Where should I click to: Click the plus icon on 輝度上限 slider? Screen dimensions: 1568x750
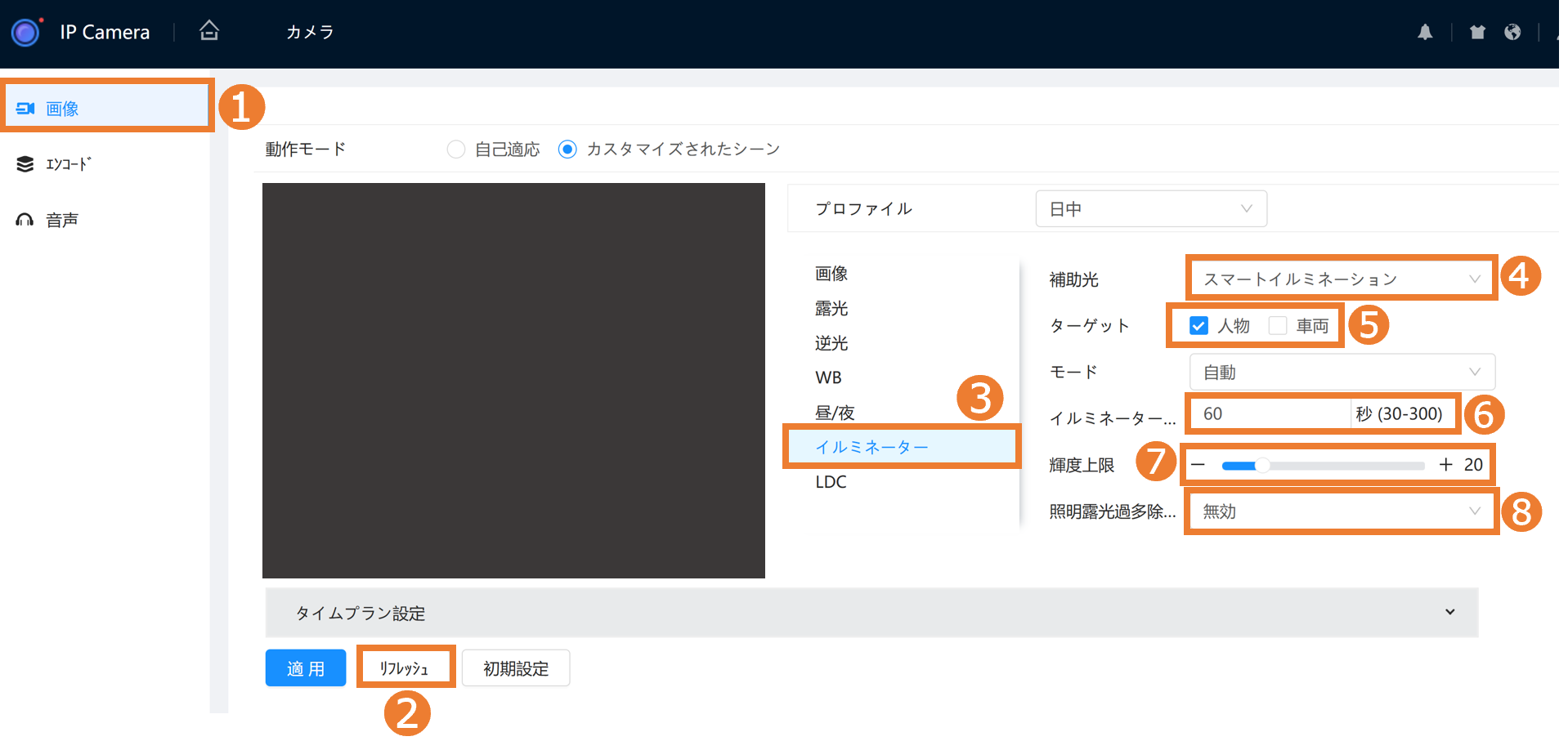[1445, 465]
